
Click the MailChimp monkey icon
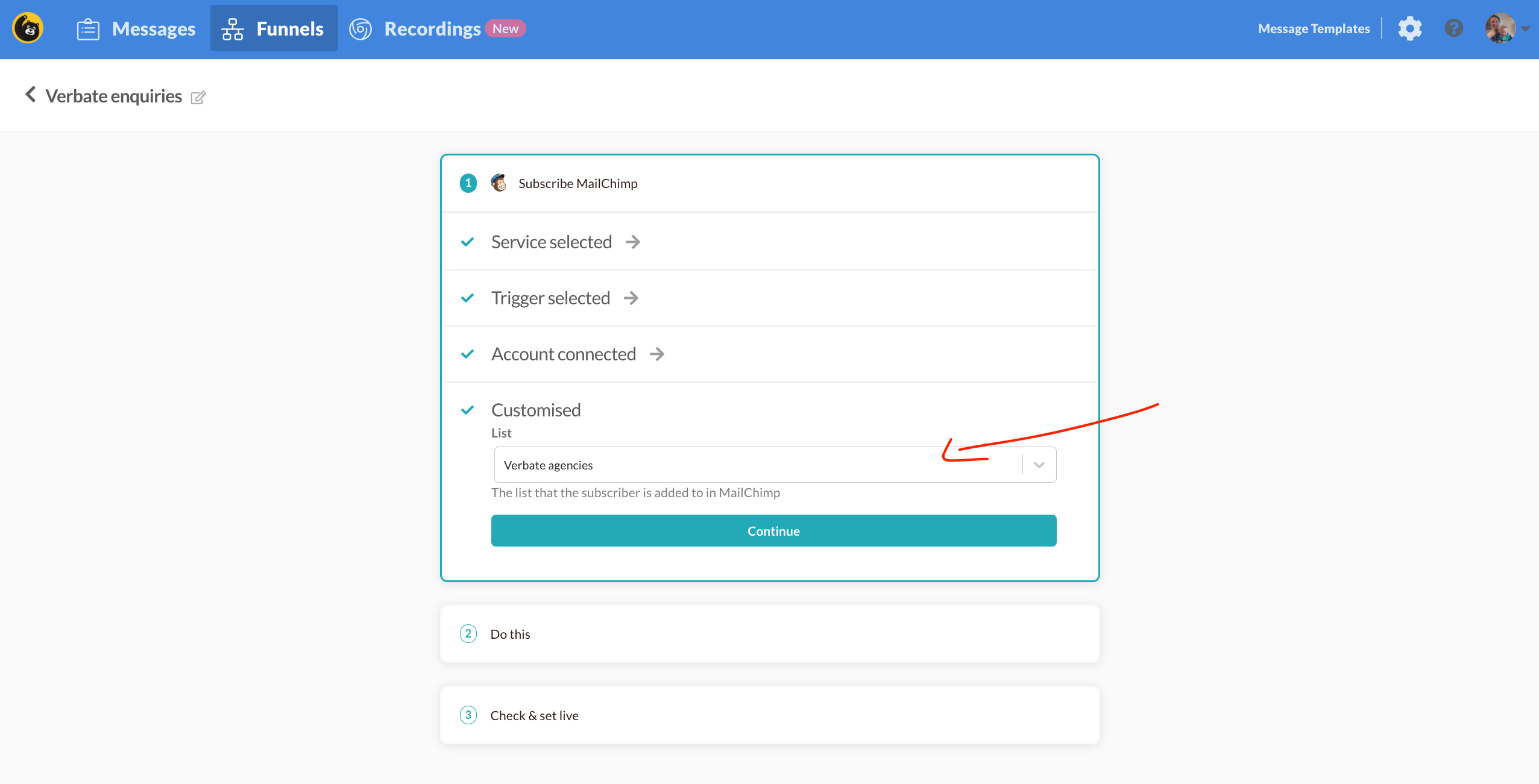click(499, 183)
